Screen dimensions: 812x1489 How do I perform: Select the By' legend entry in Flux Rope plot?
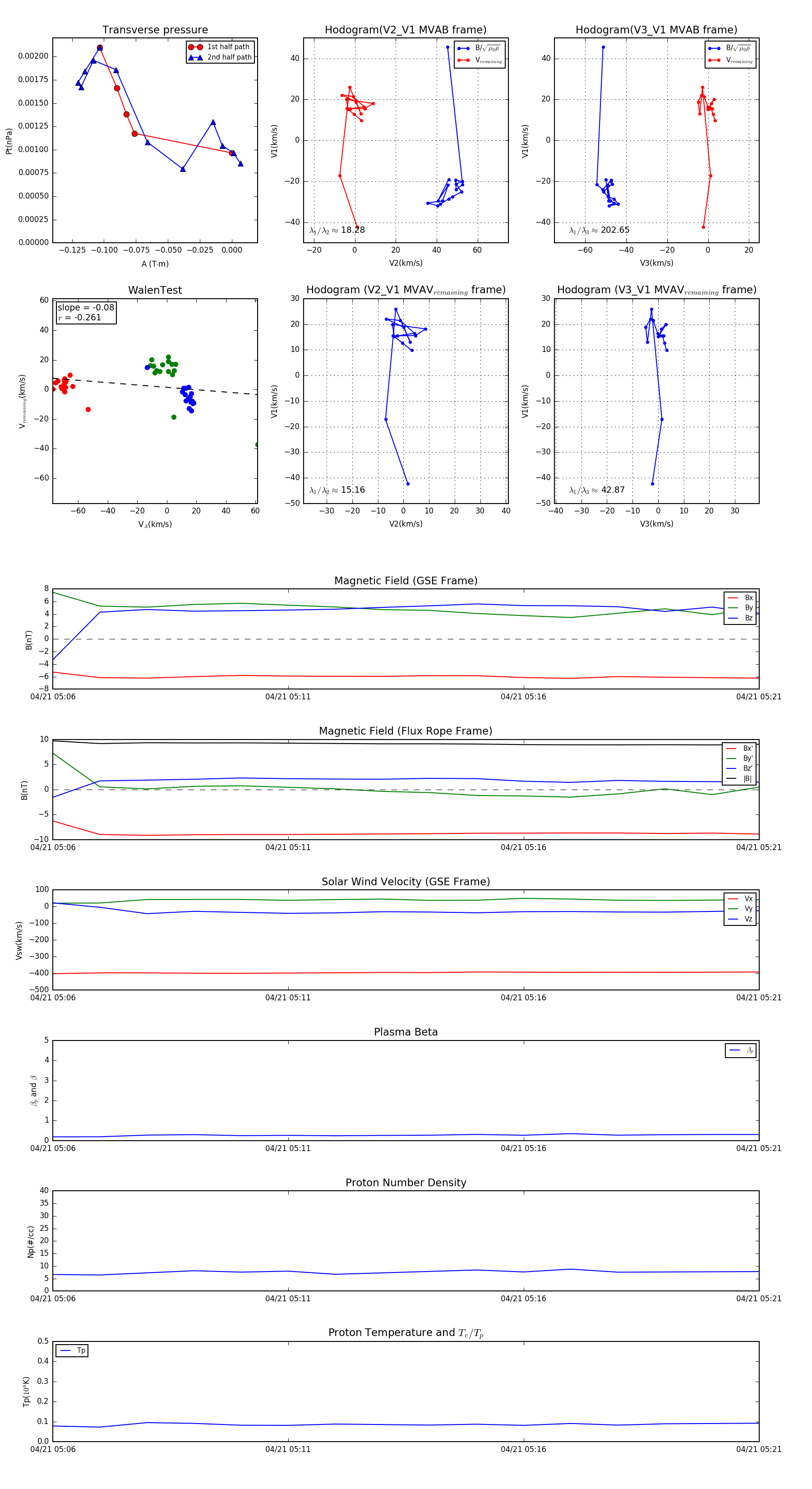(740, 758)
